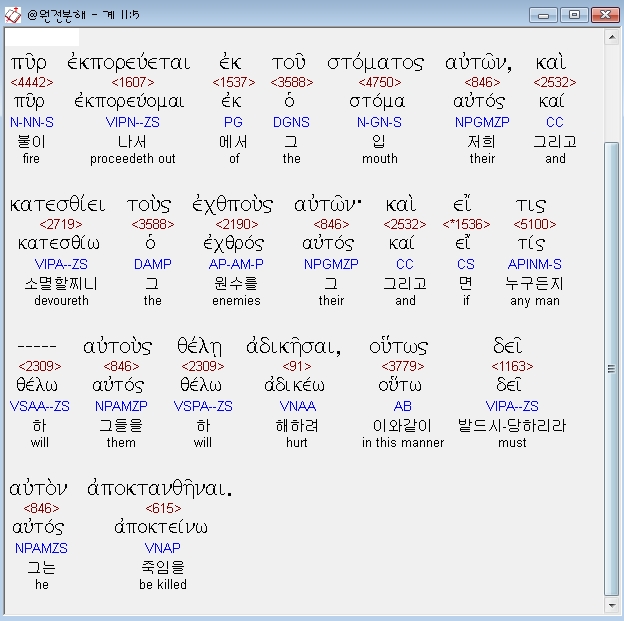The width and height of the screenshot is (624, 621).
Task: Click the English gloss 'any man'
Action: tap(535, 301)
